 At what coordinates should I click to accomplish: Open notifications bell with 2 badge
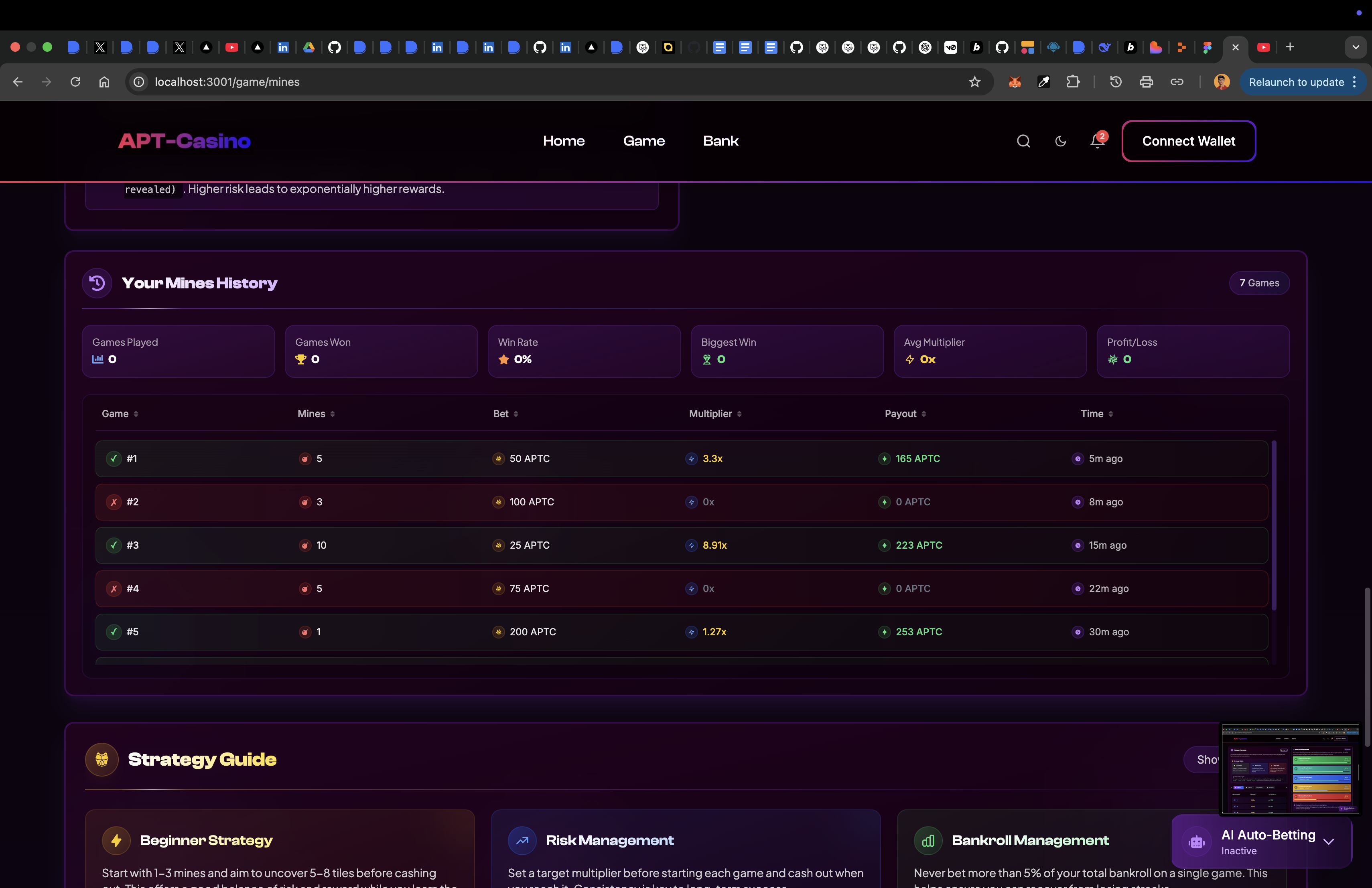click(x=1097, y=141)
